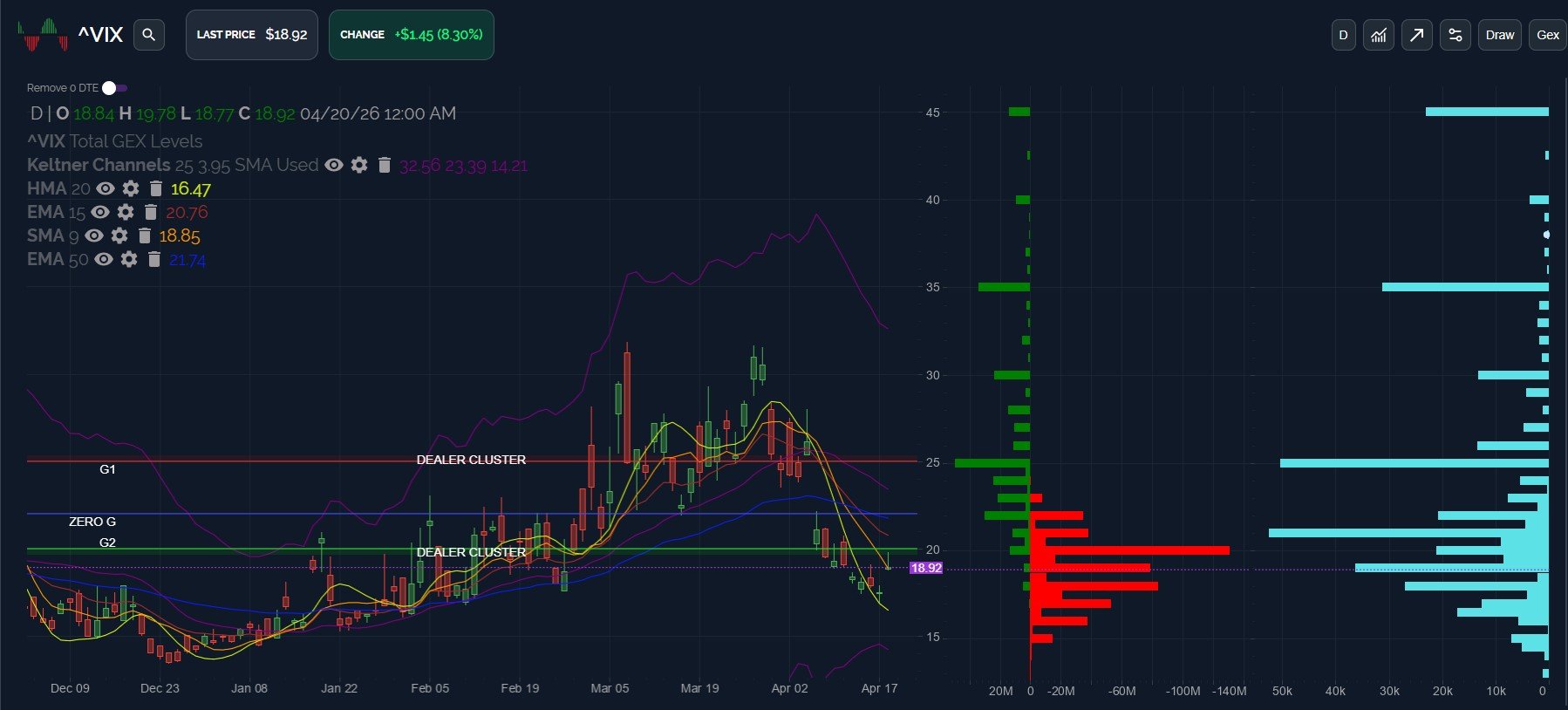Hide the HMA 20 indicator
This screenshot has width=1568, height=710.
(x=106, y=188)
